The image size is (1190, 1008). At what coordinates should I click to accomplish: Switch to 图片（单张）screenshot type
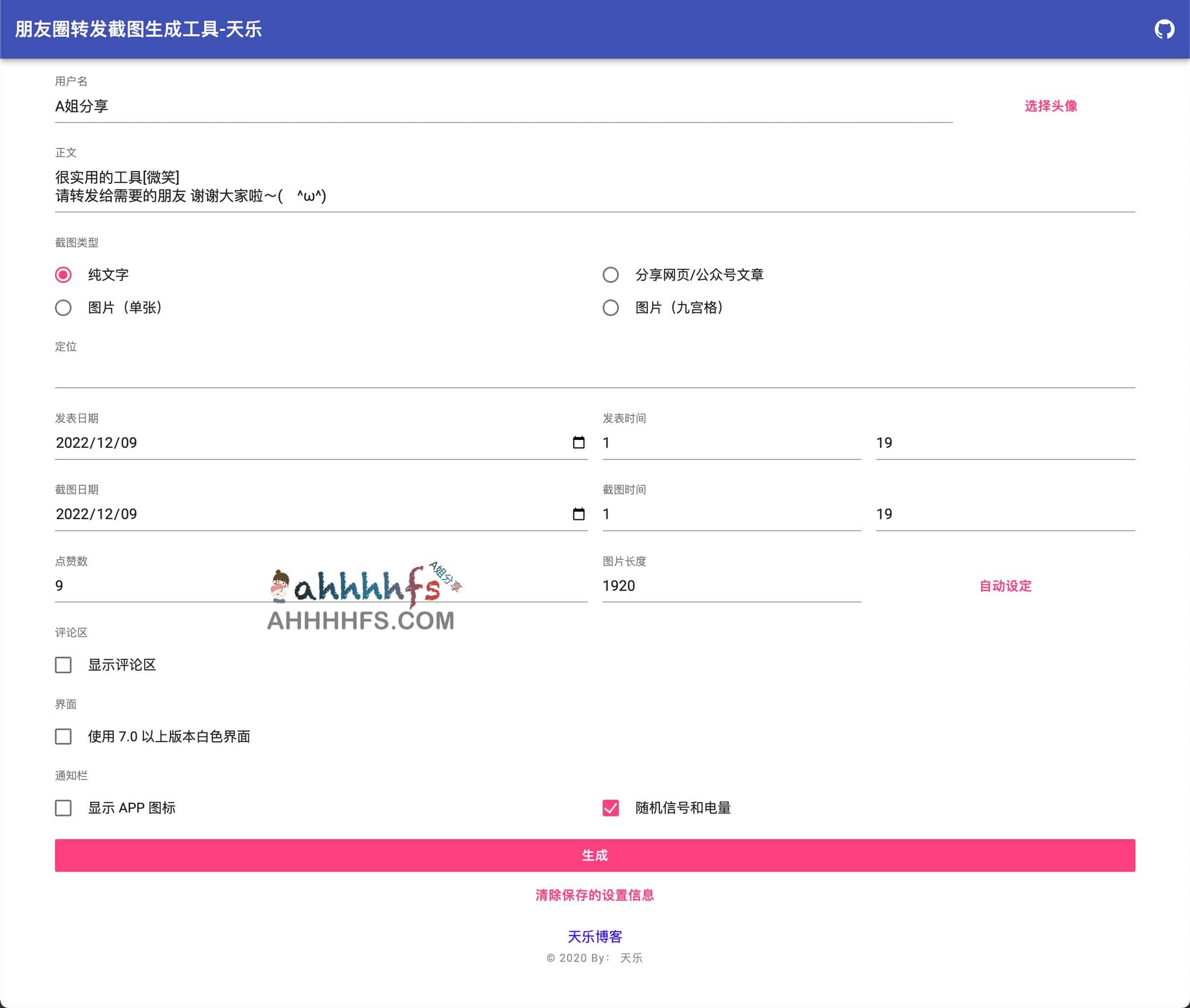coord(63,308)
